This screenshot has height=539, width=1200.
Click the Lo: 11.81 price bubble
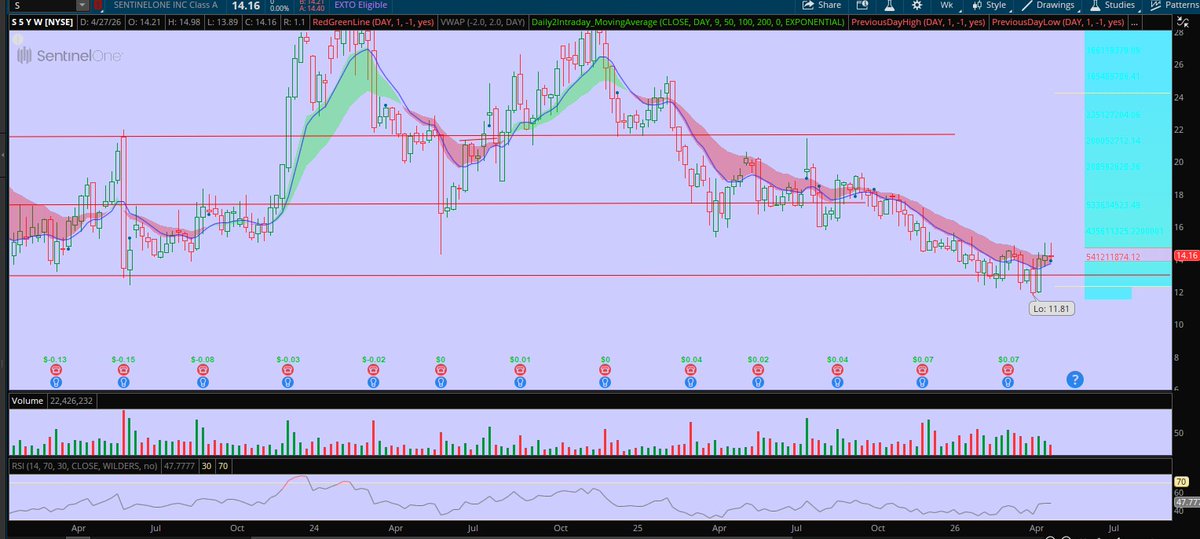[x=1051, y=309]
